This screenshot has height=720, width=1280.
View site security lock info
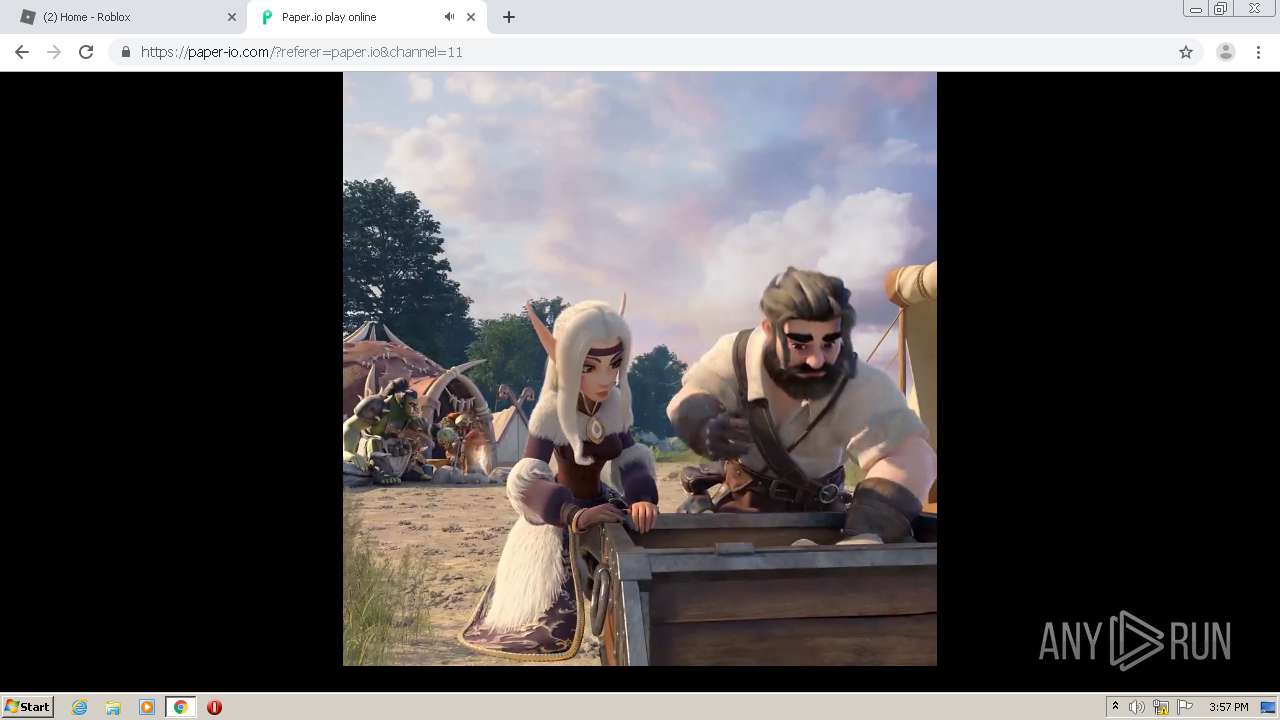click(x=125, y=52)
